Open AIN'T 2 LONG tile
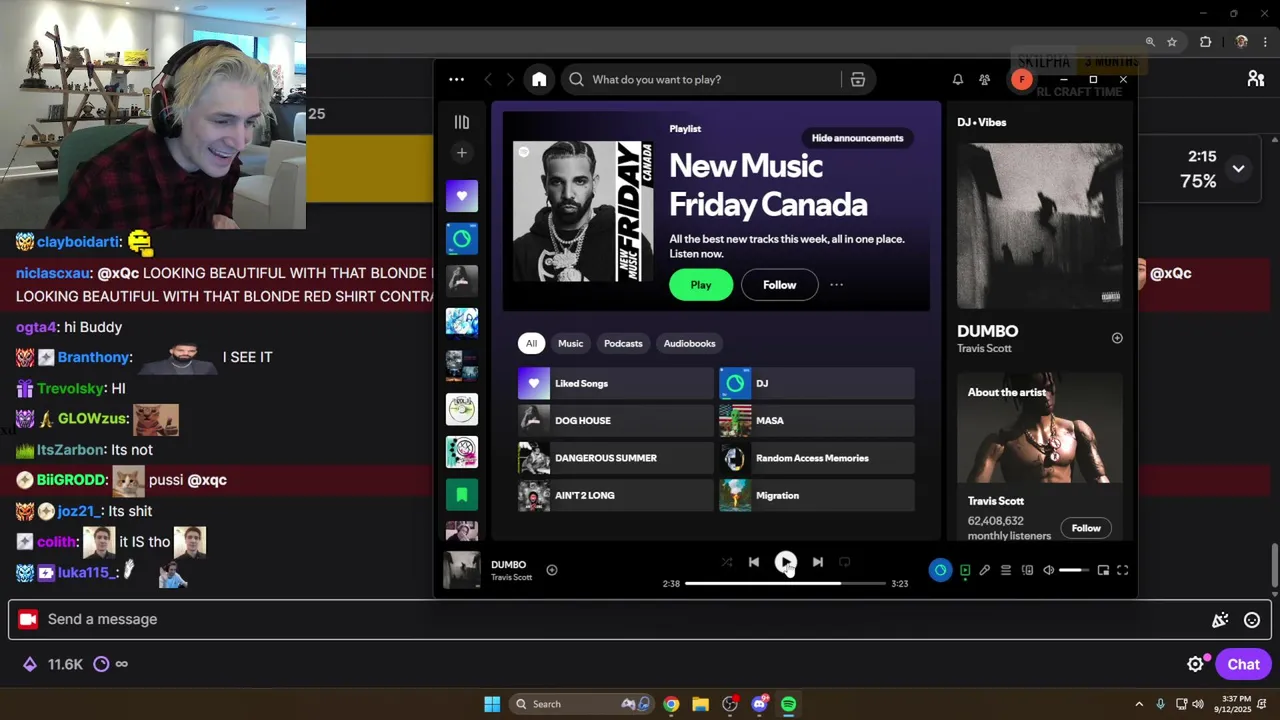Image resolution: width=1280 pixels, height=720 pixels. click(616, 495)
